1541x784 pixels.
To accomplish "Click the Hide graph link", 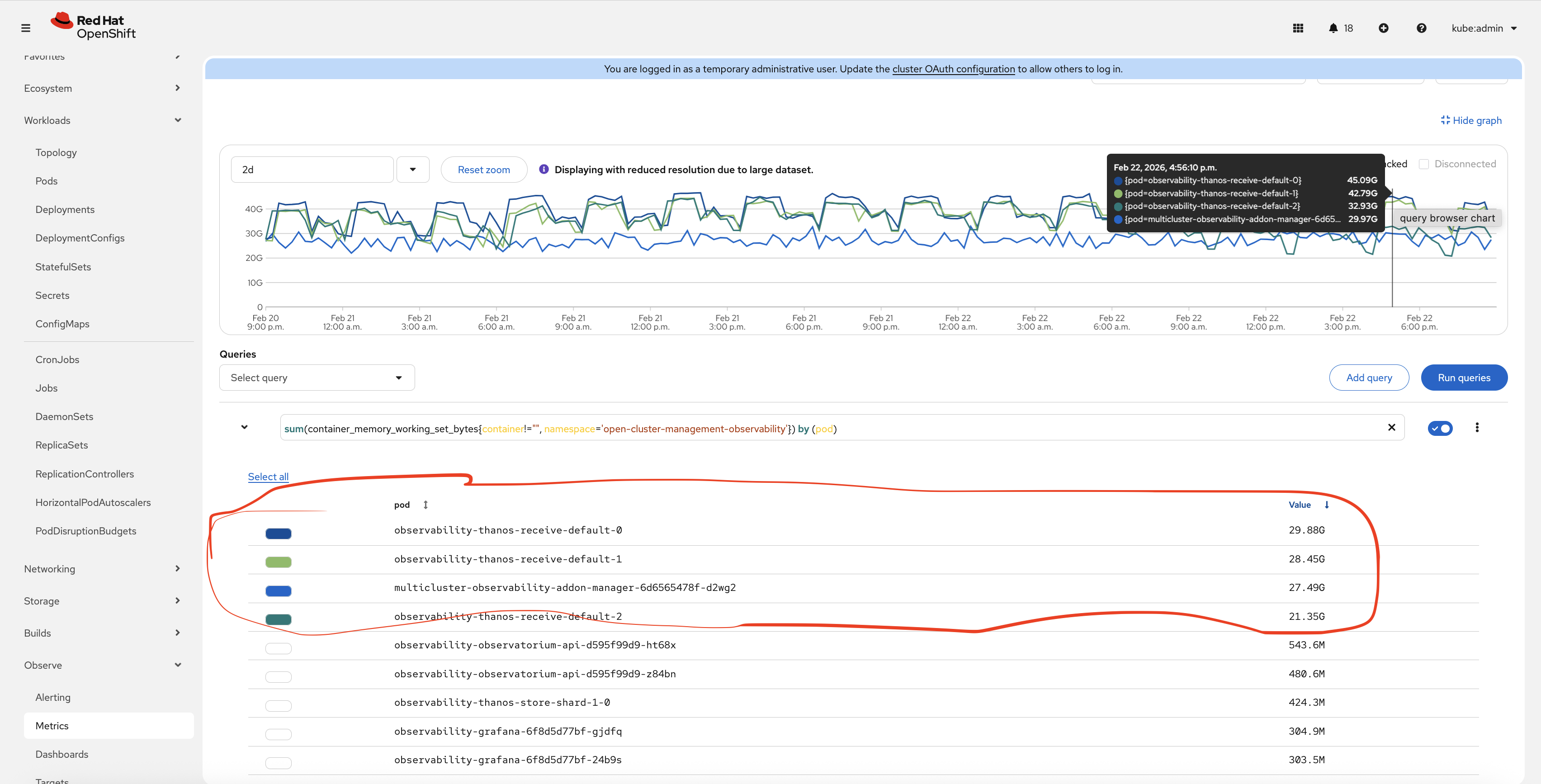I will (1471, 120).
